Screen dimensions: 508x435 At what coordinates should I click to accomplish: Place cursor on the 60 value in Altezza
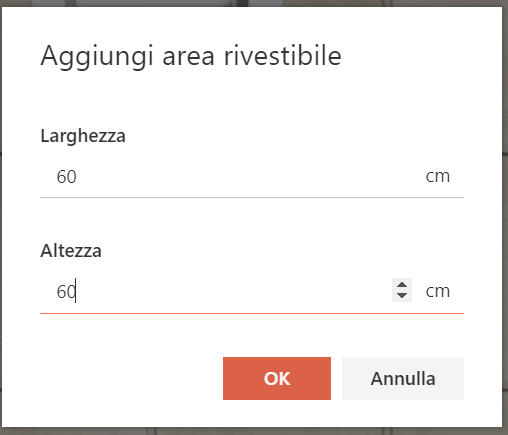(x=66, y=292)
